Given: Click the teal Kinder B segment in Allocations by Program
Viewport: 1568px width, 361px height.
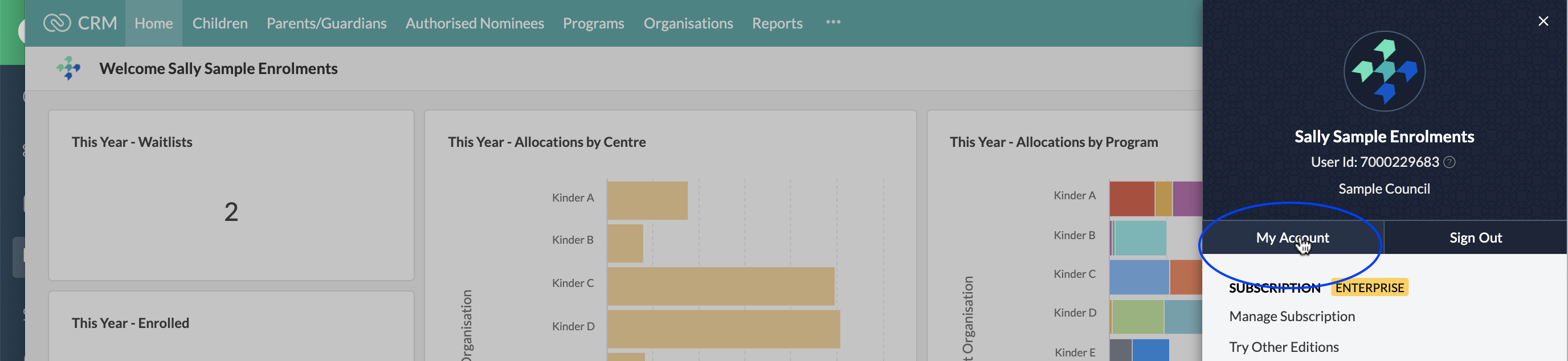Looking at the screenshot, I should coord(1140,238).
